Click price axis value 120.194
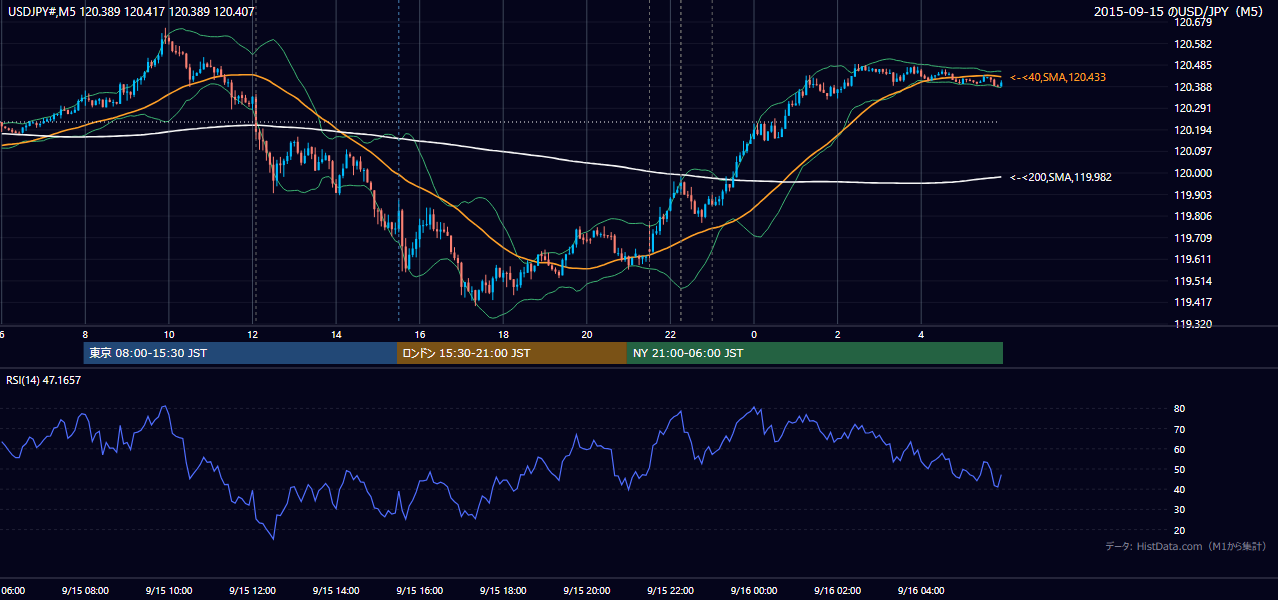1278x600 pixels. (1193, 130)
